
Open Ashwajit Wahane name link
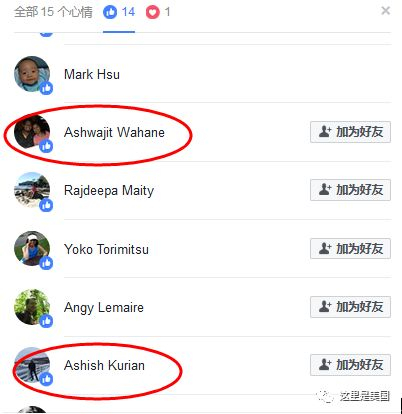pyautogui.click(x=114, y=132)
